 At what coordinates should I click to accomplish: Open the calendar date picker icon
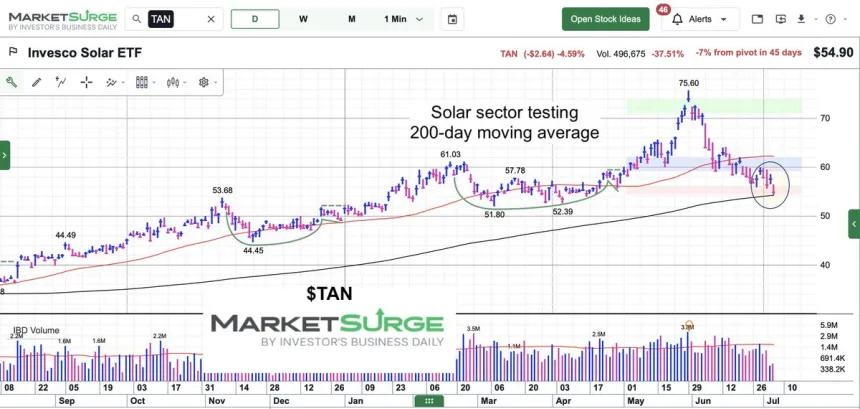pyautogui.click(x=452, y=19)
